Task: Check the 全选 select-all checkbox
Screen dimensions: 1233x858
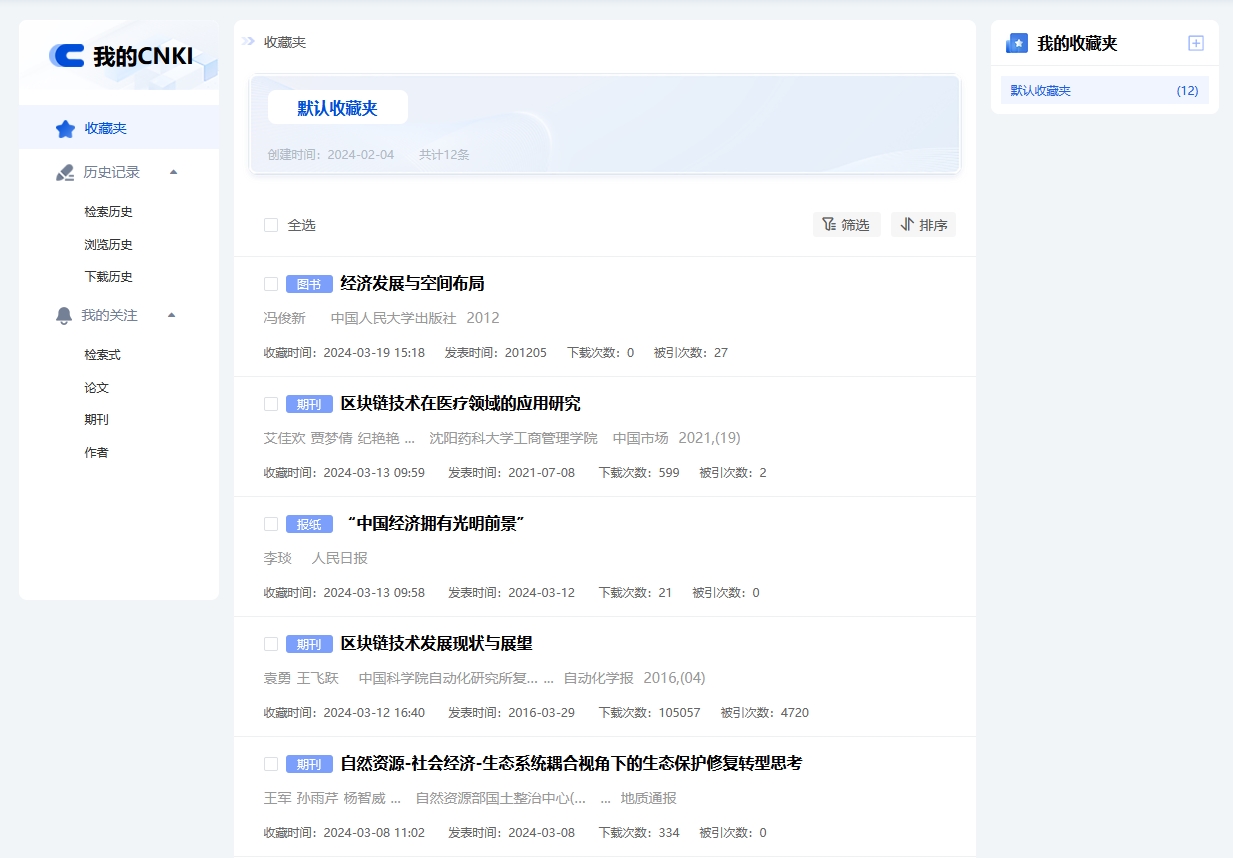Action: [x=271, y=225]
